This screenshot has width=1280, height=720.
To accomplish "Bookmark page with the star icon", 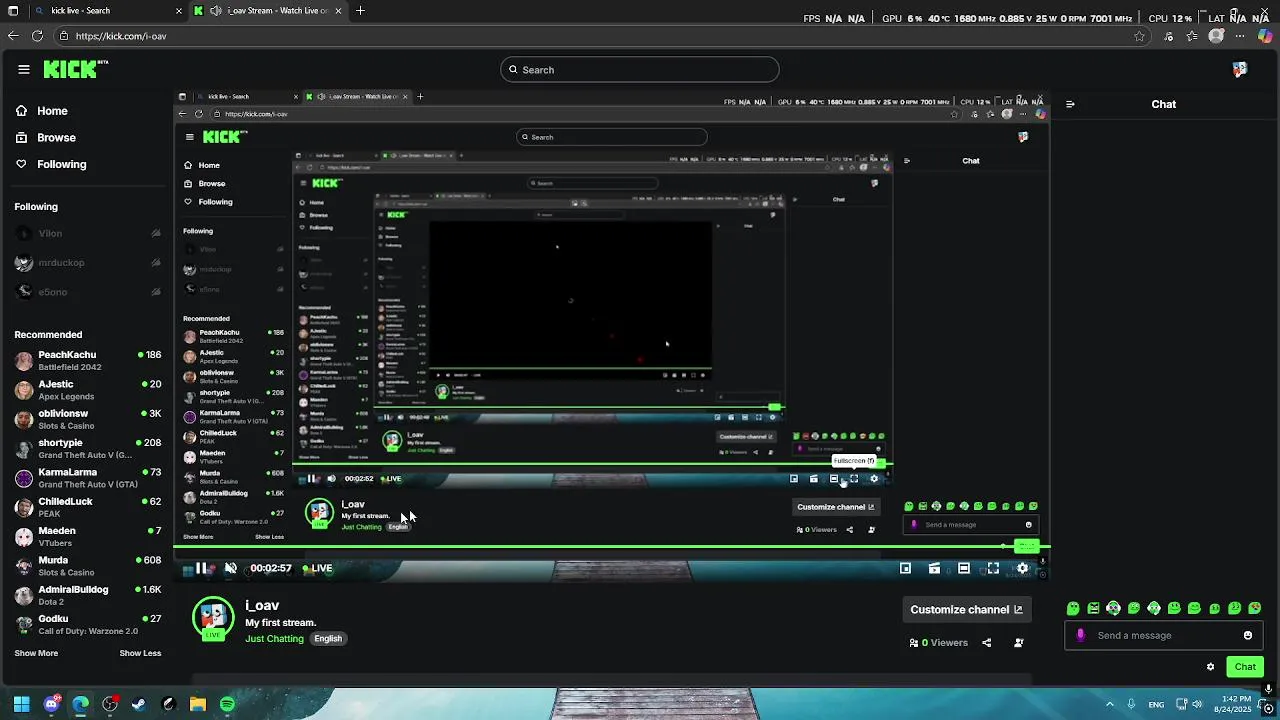I will pos(1139,36).
